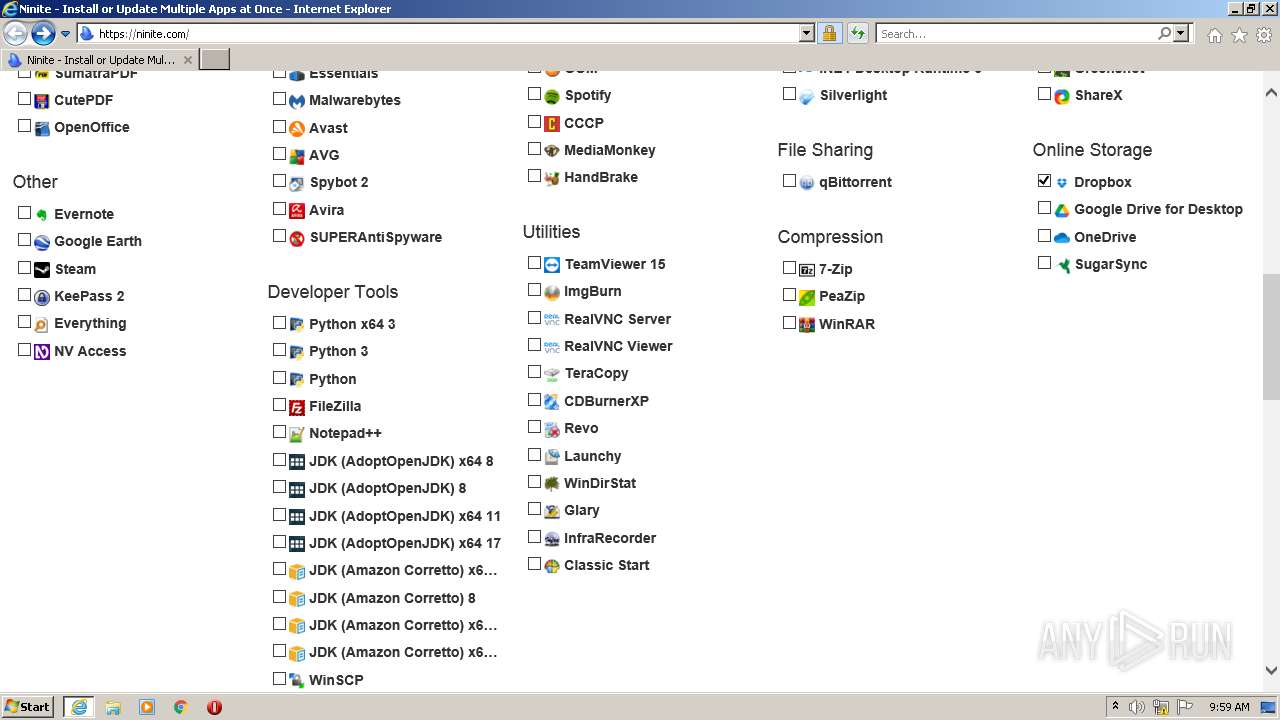Click the 7-Zip app icon
1280x720 pixels.
click(807, 270)
